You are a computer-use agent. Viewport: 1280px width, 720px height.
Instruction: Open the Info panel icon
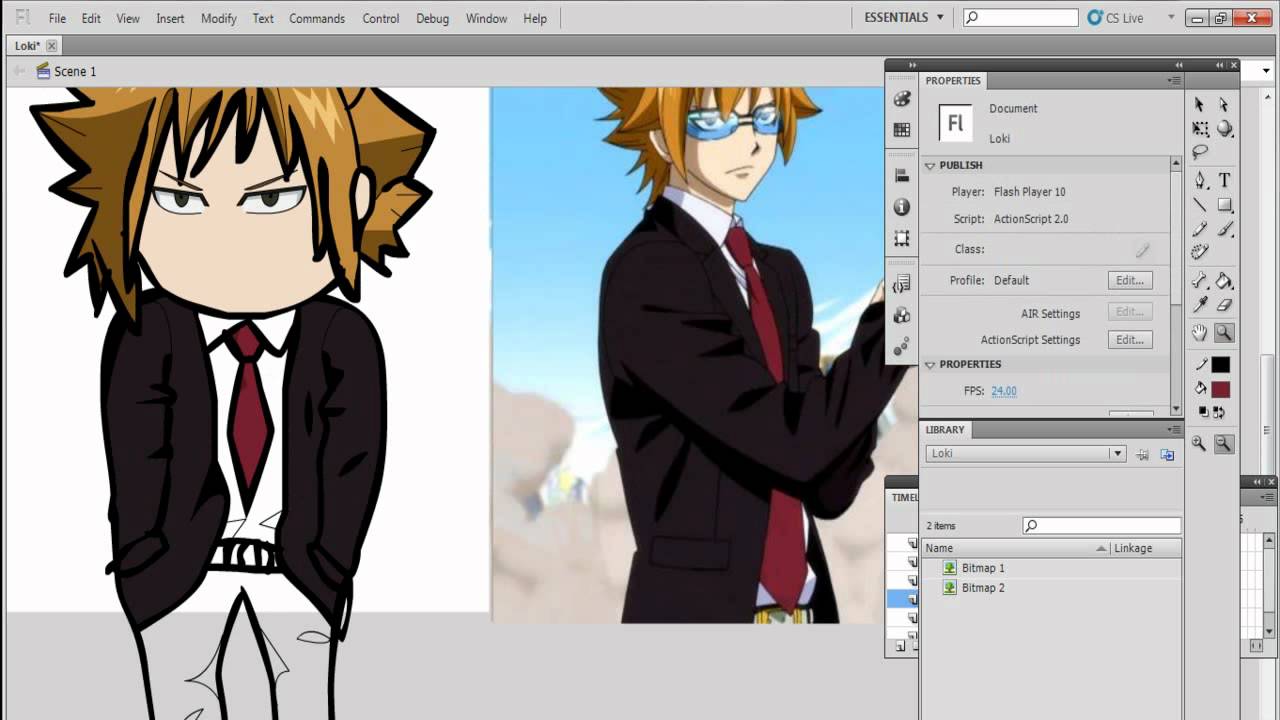tap(902, 207)
